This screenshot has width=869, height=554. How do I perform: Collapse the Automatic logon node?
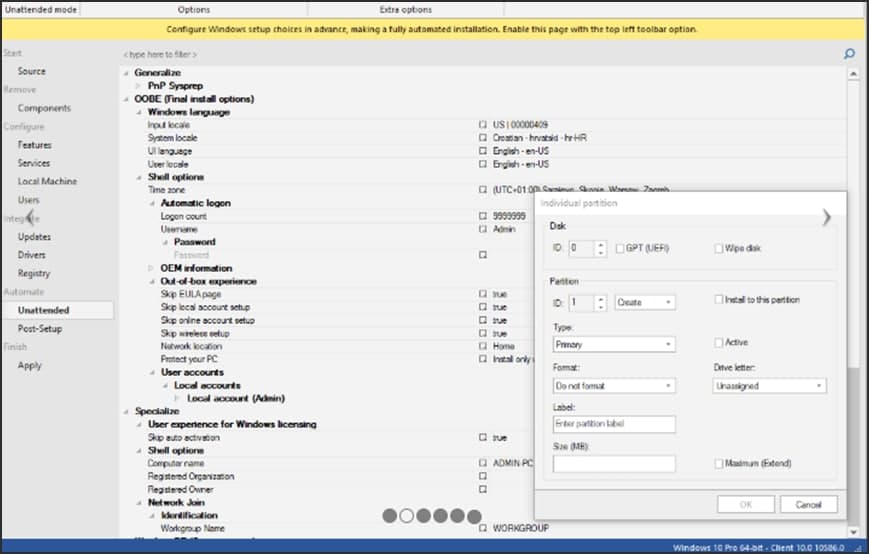pyautogui.click(x=151, y=203)
